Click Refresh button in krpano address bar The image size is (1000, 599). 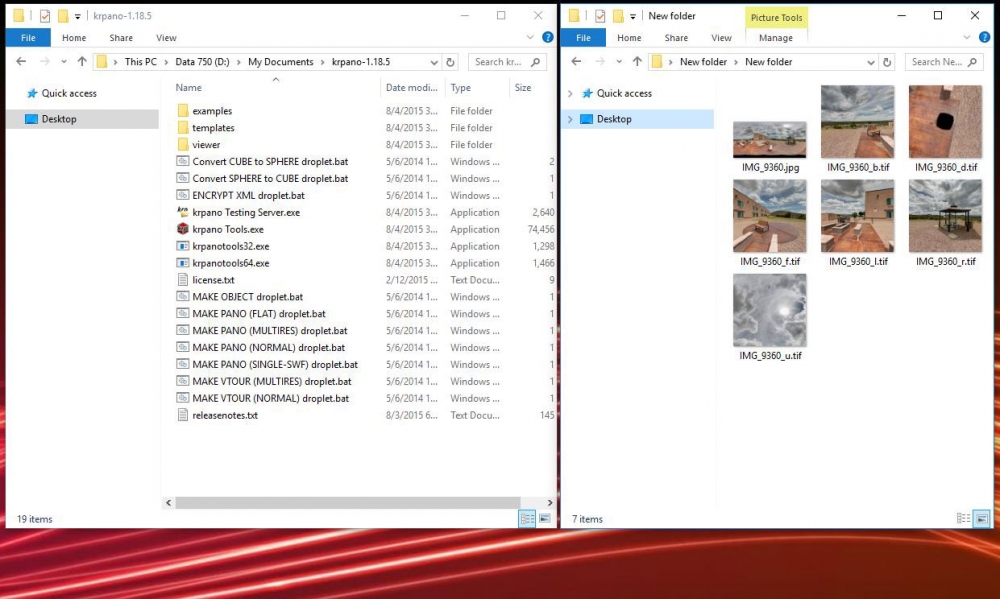451,62
